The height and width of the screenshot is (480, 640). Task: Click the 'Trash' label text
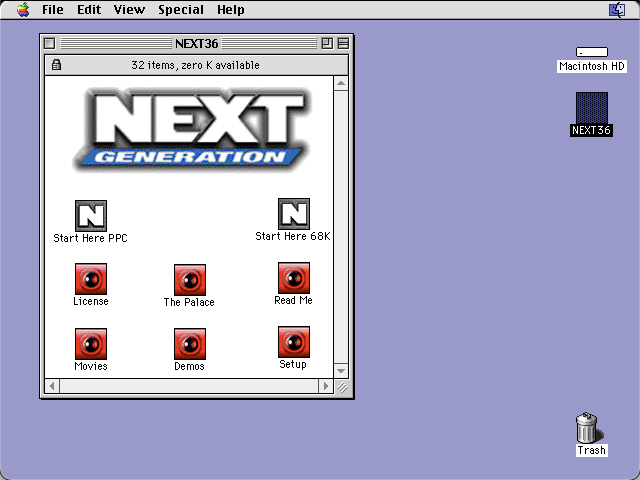pos(591,450)
